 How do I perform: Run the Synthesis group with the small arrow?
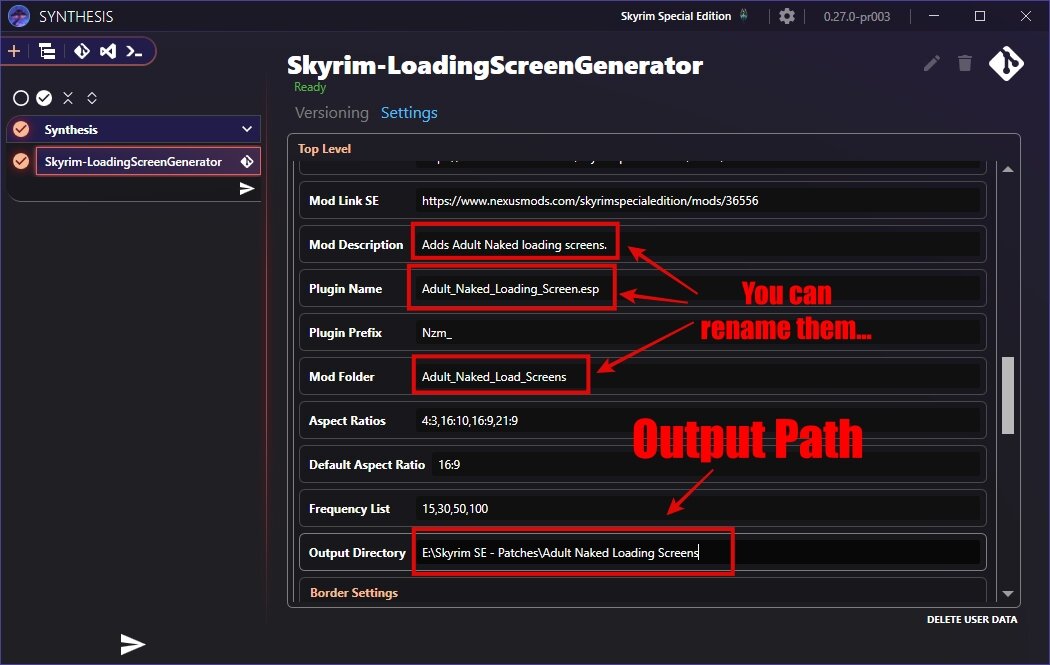point(247,189)
